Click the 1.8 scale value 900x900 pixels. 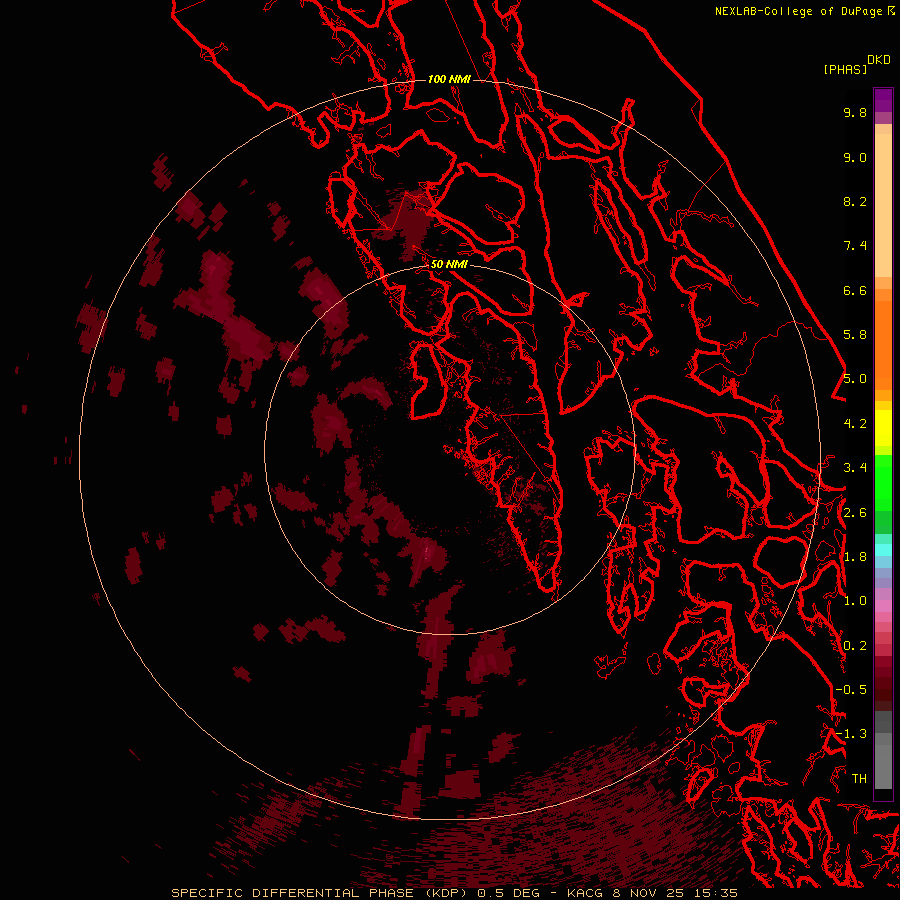coord(855,557)
